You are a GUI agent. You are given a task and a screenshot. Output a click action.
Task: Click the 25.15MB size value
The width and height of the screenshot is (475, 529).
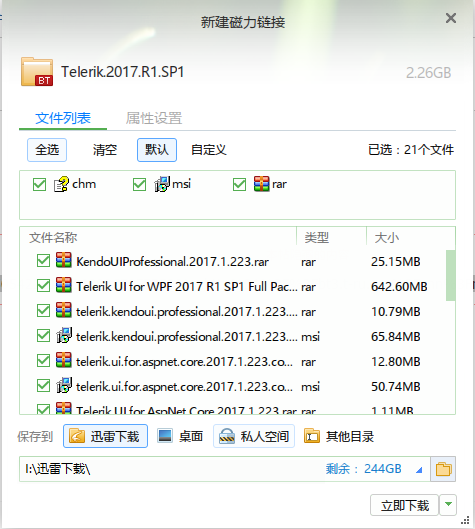pyautogui.click(x=396, y=261)
